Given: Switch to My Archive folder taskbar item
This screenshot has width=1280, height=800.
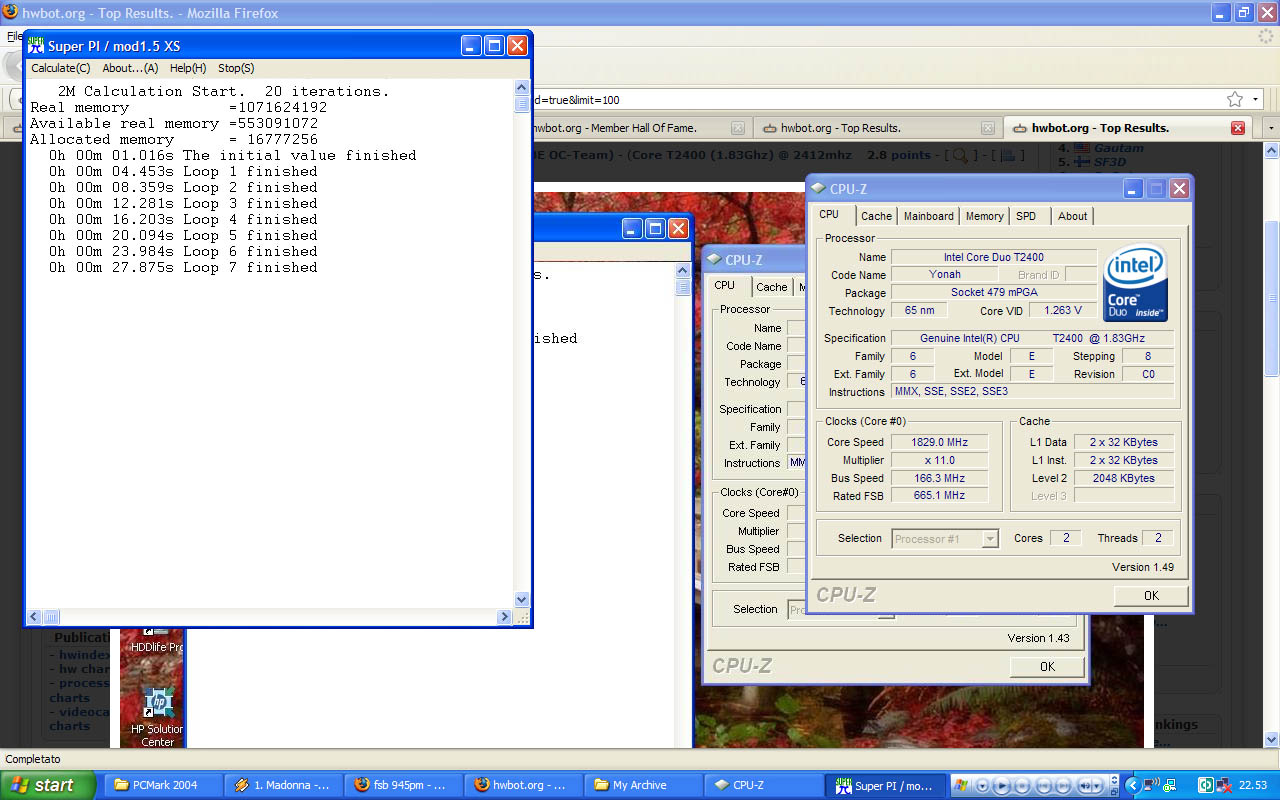Looking at the screenshot, I should point(643,785).
